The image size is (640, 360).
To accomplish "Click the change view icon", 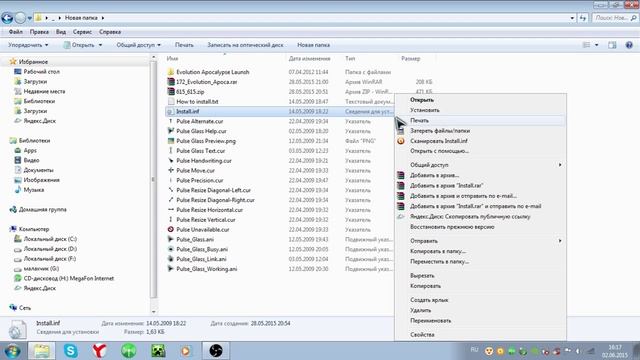I will 586,45.
